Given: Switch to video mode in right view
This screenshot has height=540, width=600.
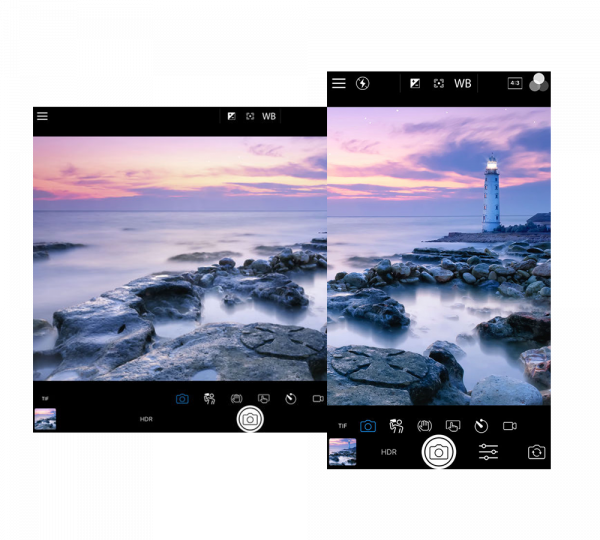Looking at the screenshot, I should pos(509,426).
